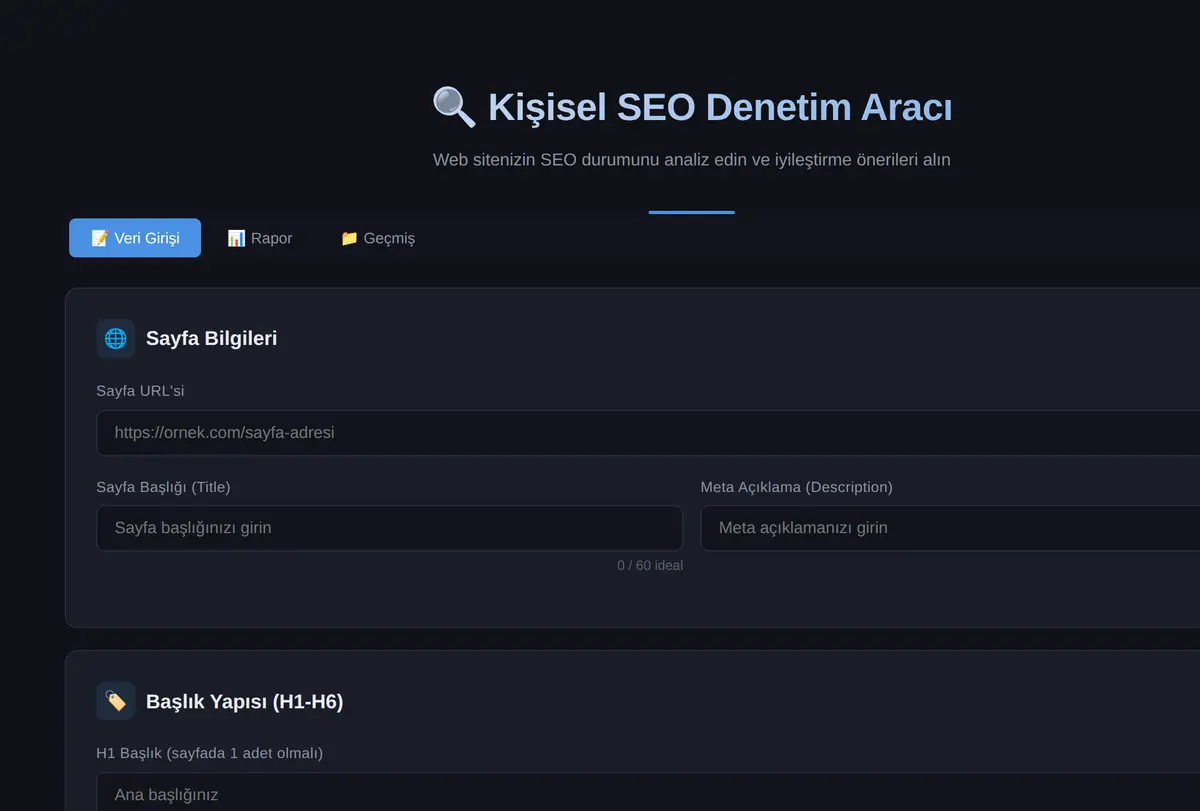Focus the H1 Başlık input field
This screenshot has height=811, width=1200.
click(648, 792)
